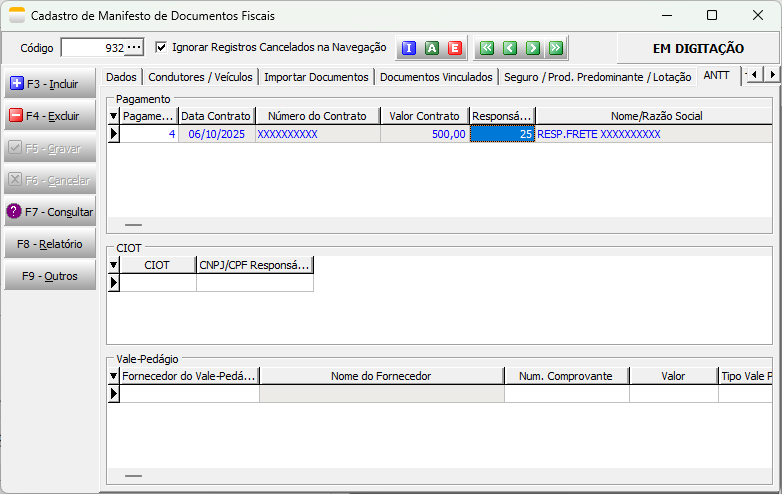Click the green A status icon

coord(431,48)
